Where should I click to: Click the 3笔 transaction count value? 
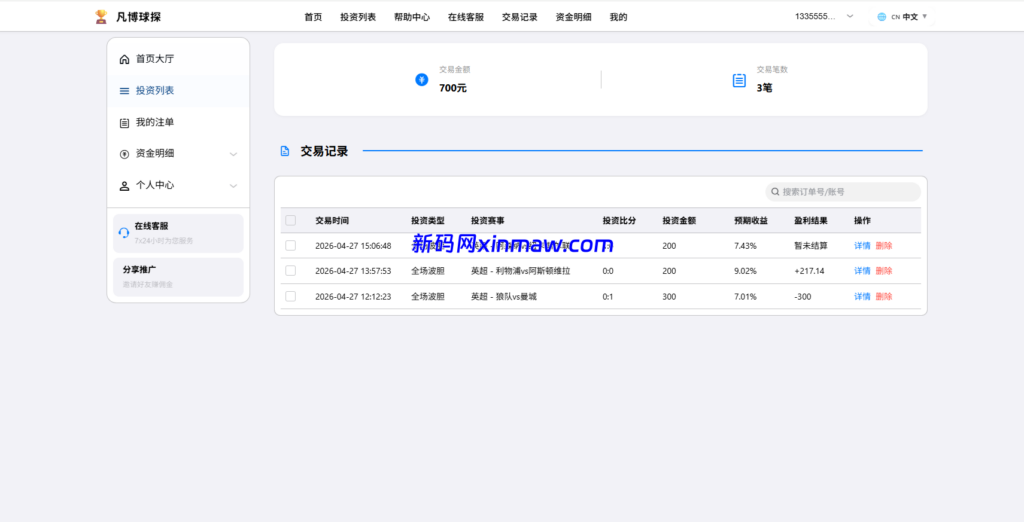click(764, 88)
